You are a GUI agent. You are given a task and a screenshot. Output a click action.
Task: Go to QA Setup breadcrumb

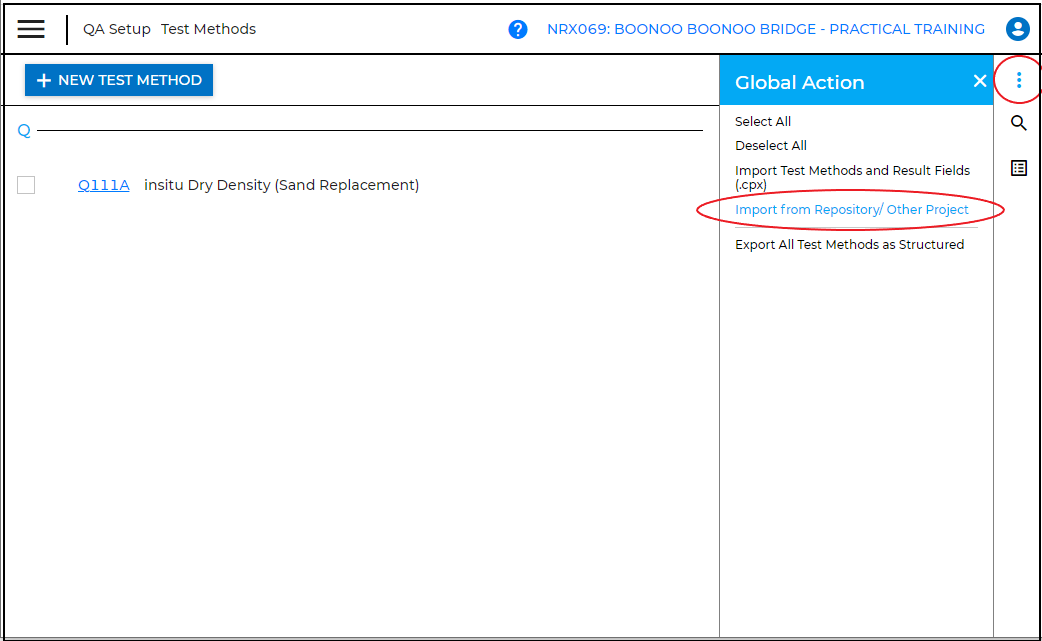click(117, 29)
